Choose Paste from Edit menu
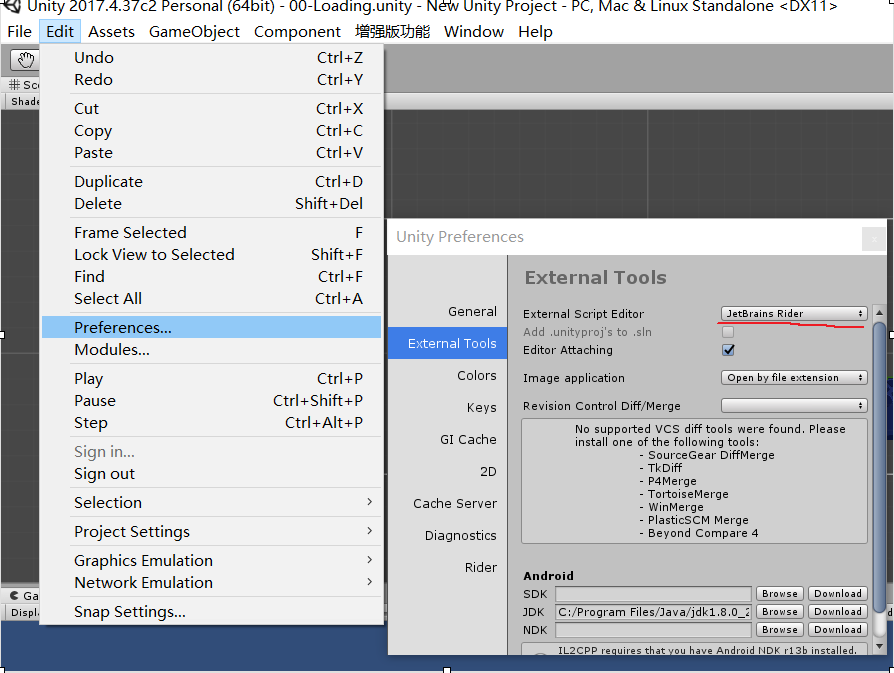 [x=211, y=153]
